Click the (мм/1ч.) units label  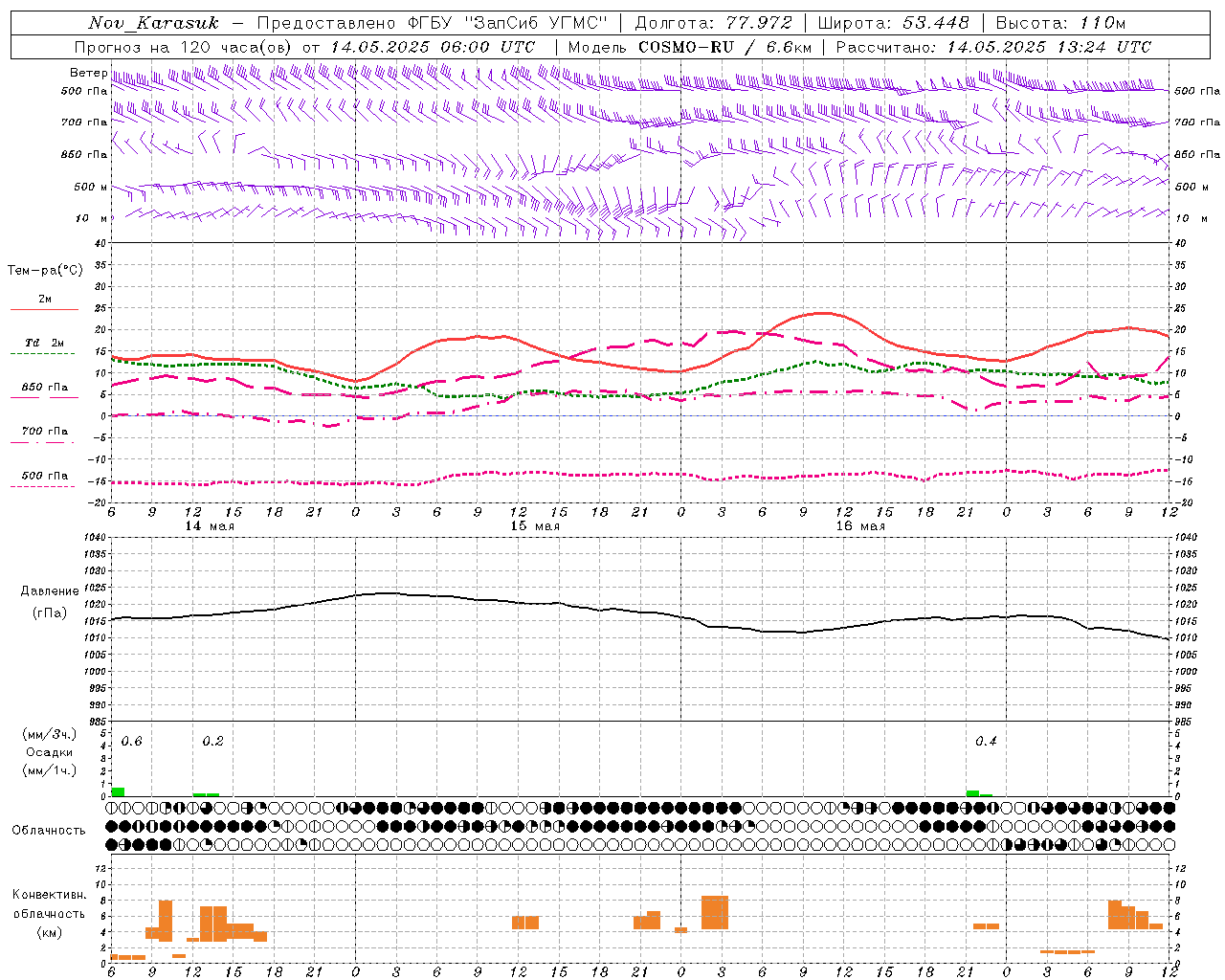coord(49,770)
